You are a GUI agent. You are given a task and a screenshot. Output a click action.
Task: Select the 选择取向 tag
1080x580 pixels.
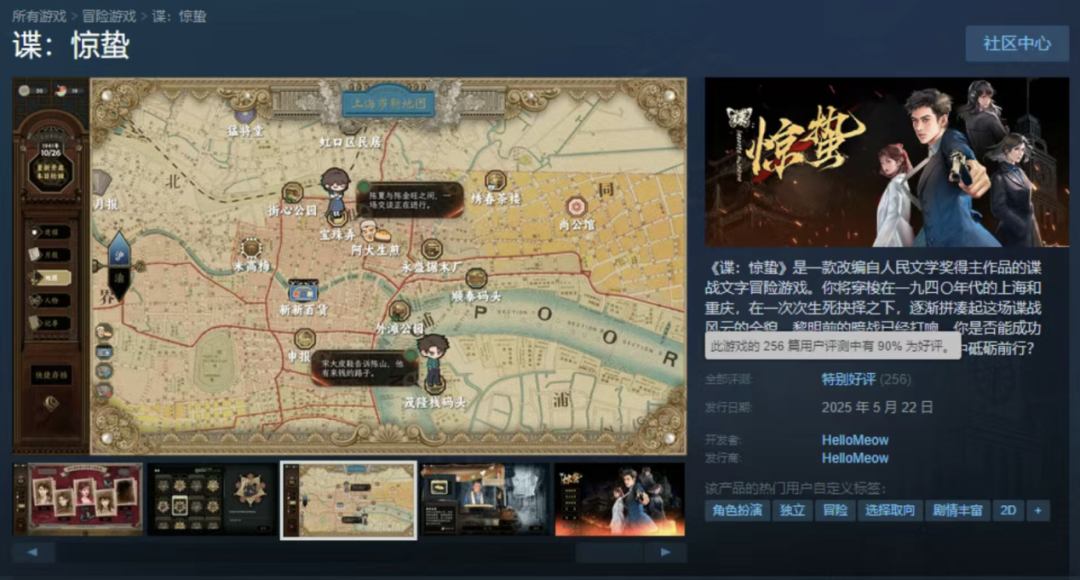click(x=889, y=510)
